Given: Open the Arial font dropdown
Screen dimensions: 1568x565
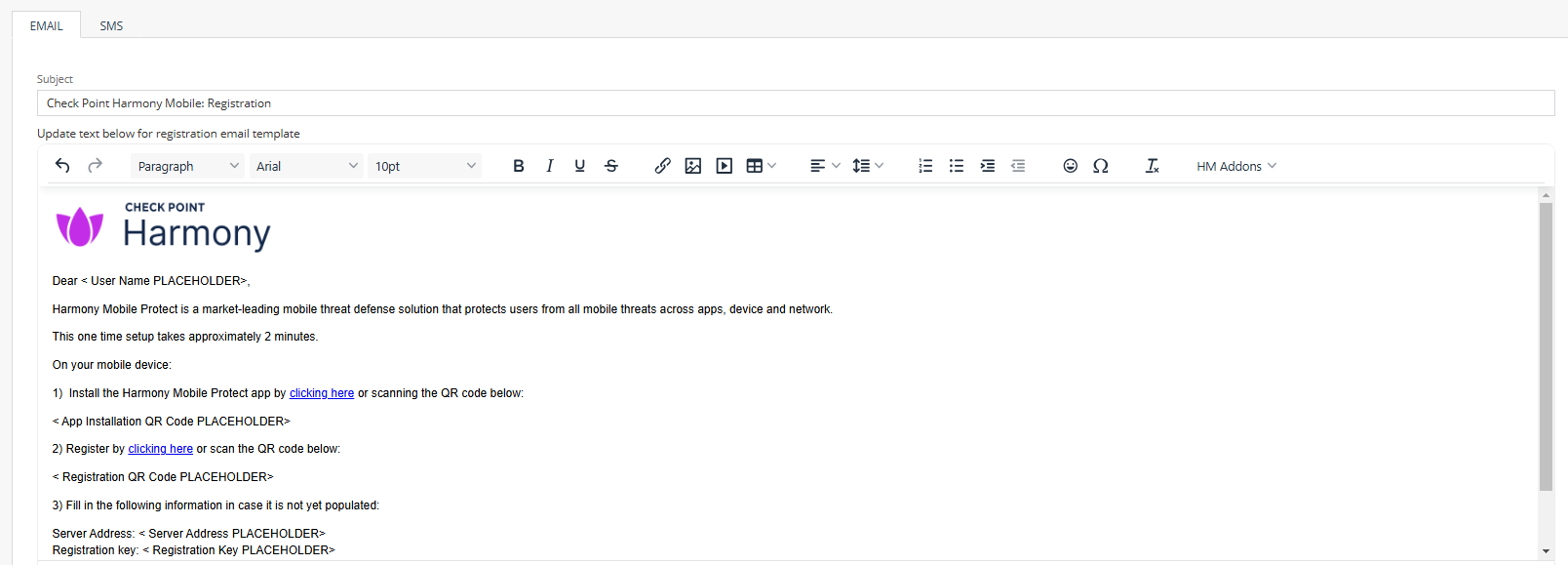Looking at the screenshot, I should [306, 166].
